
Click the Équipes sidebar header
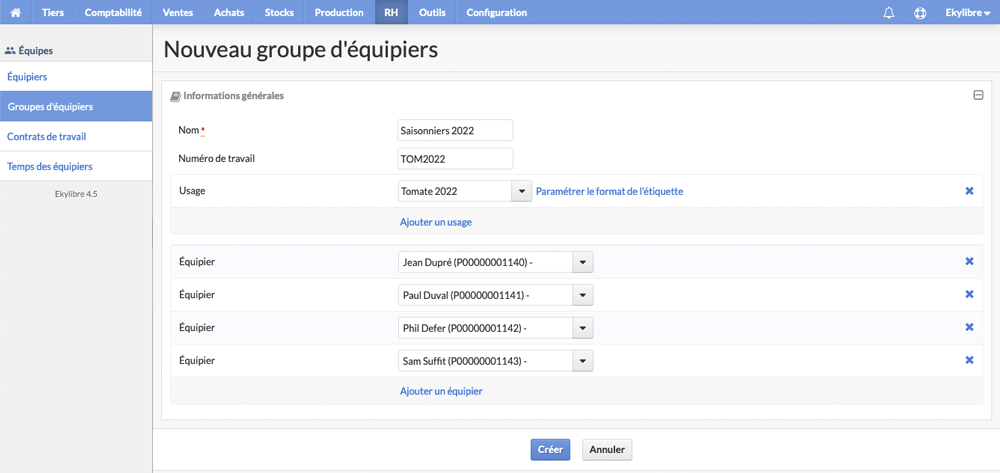pos(29,50)
